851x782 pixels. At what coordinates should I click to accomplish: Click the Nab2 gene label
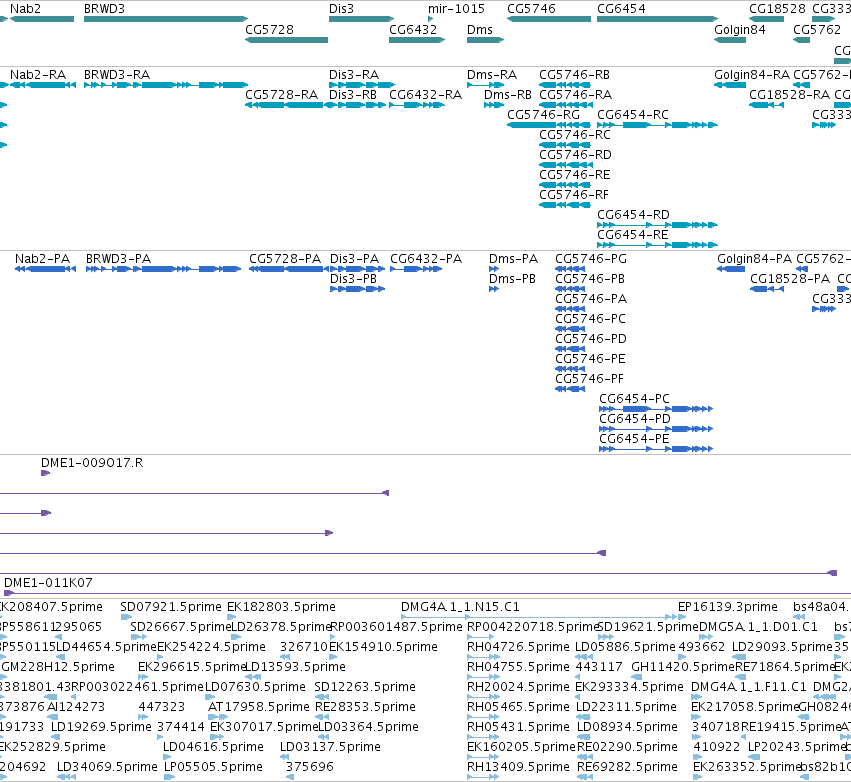point(26,9)
